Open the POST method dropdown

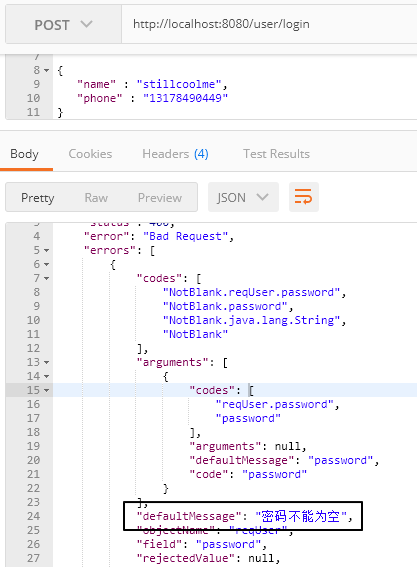click(x=63, y=25)
